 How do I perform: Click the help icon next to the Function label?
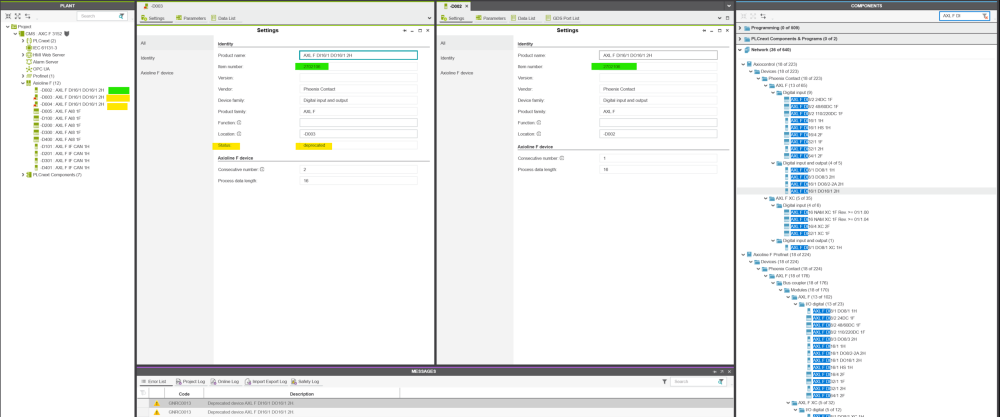tap(239, 122)
